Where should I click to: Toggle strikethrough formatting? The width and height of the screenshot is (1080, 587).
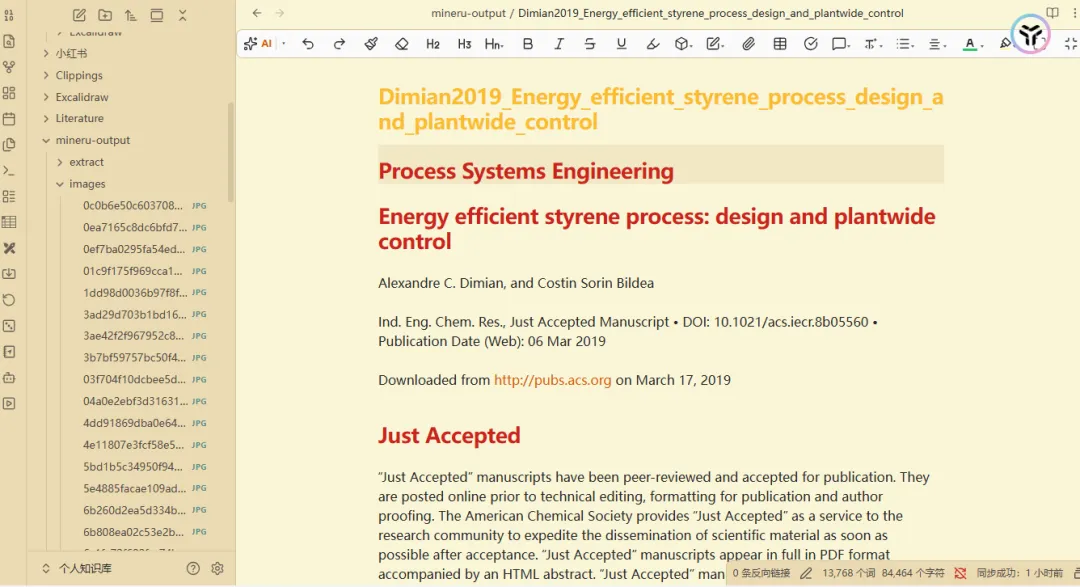point(590,44)
